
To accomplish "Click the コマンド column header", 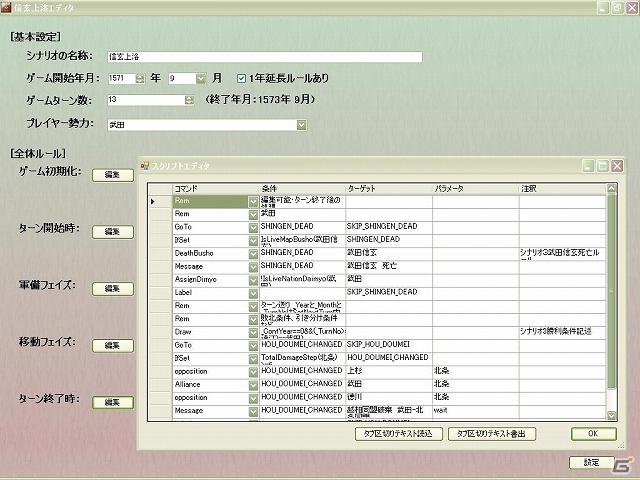I will [216, 189].
